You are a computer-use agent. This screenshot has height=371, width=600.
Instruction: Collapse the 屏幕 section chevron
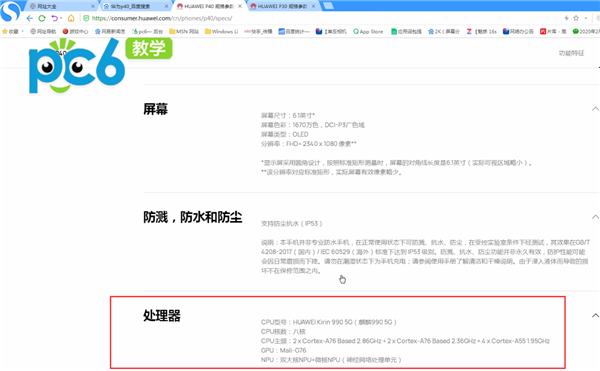[595, 109]
